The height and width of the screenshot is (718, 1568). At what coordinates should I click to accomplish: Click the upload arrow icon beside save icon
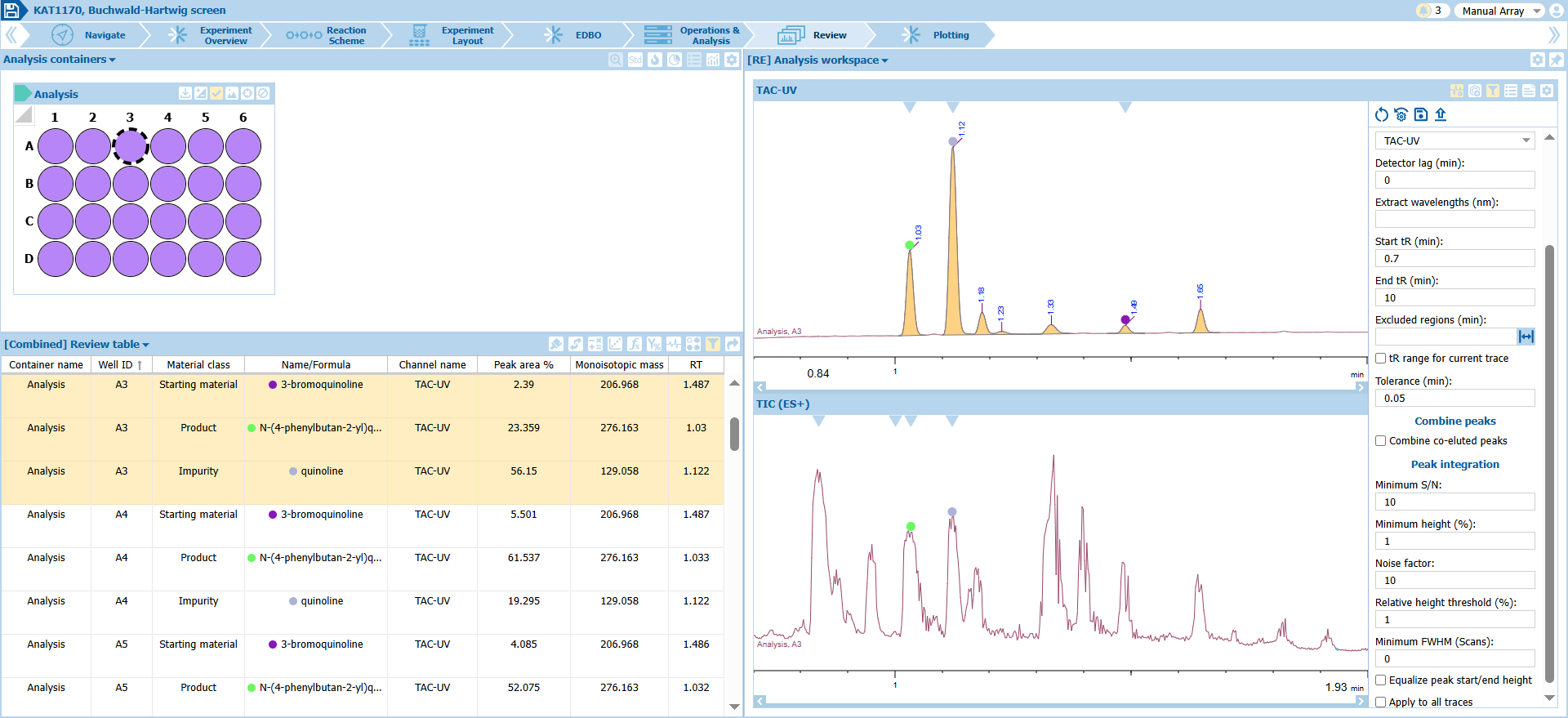(x=1441, y=115)
